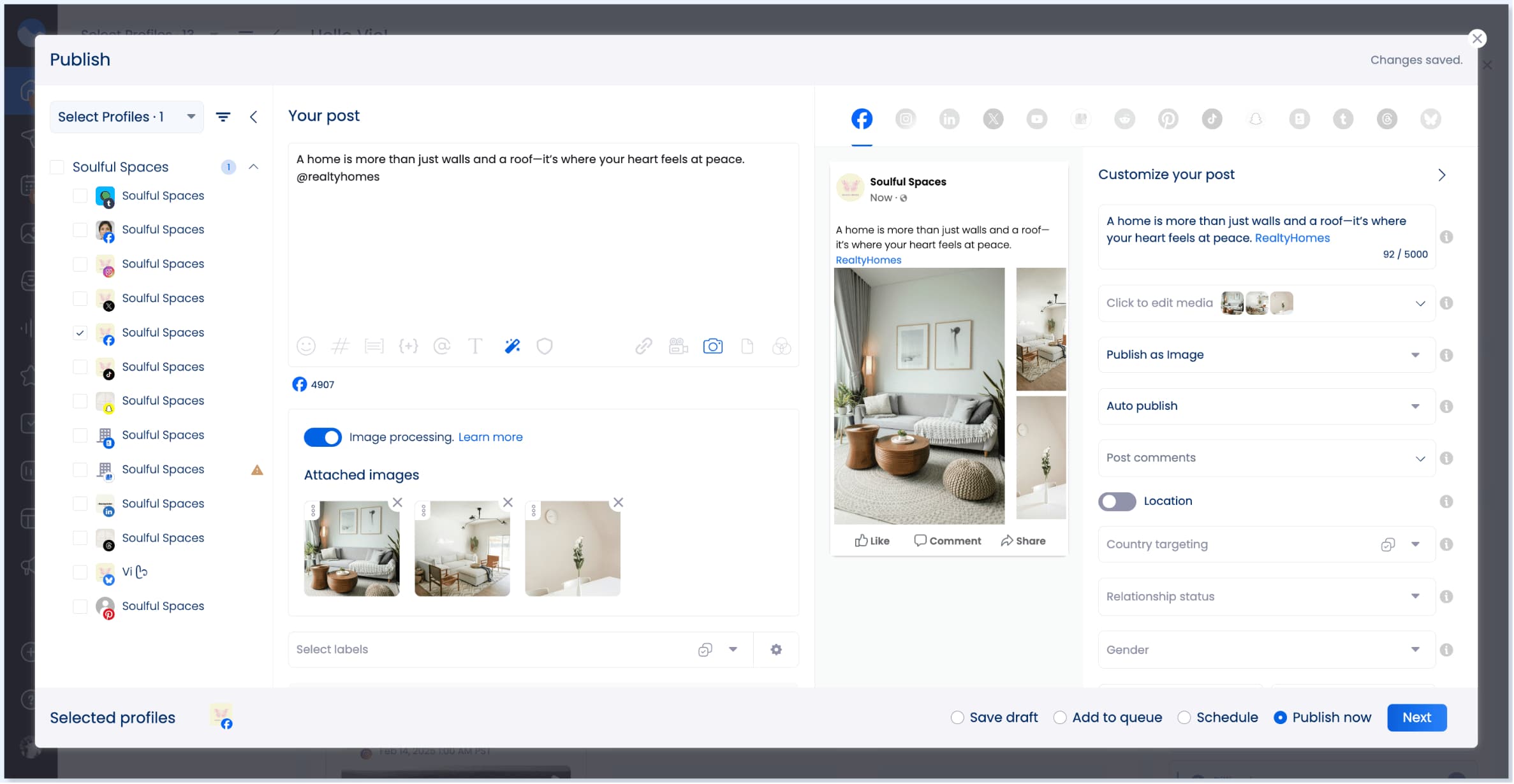Enable the Location toggle
1514x784 pixels.
(x=1117, y=502)
